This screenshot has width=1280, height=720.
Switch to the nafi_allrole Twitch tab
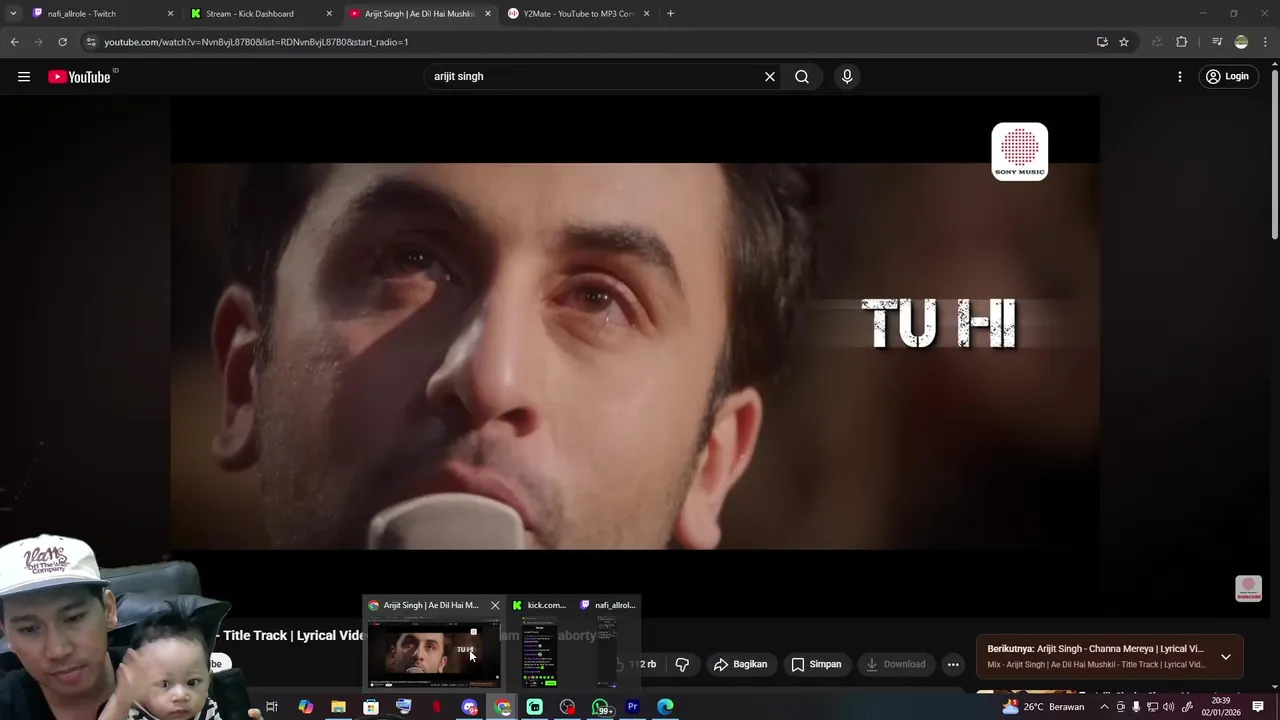[102, 14]
